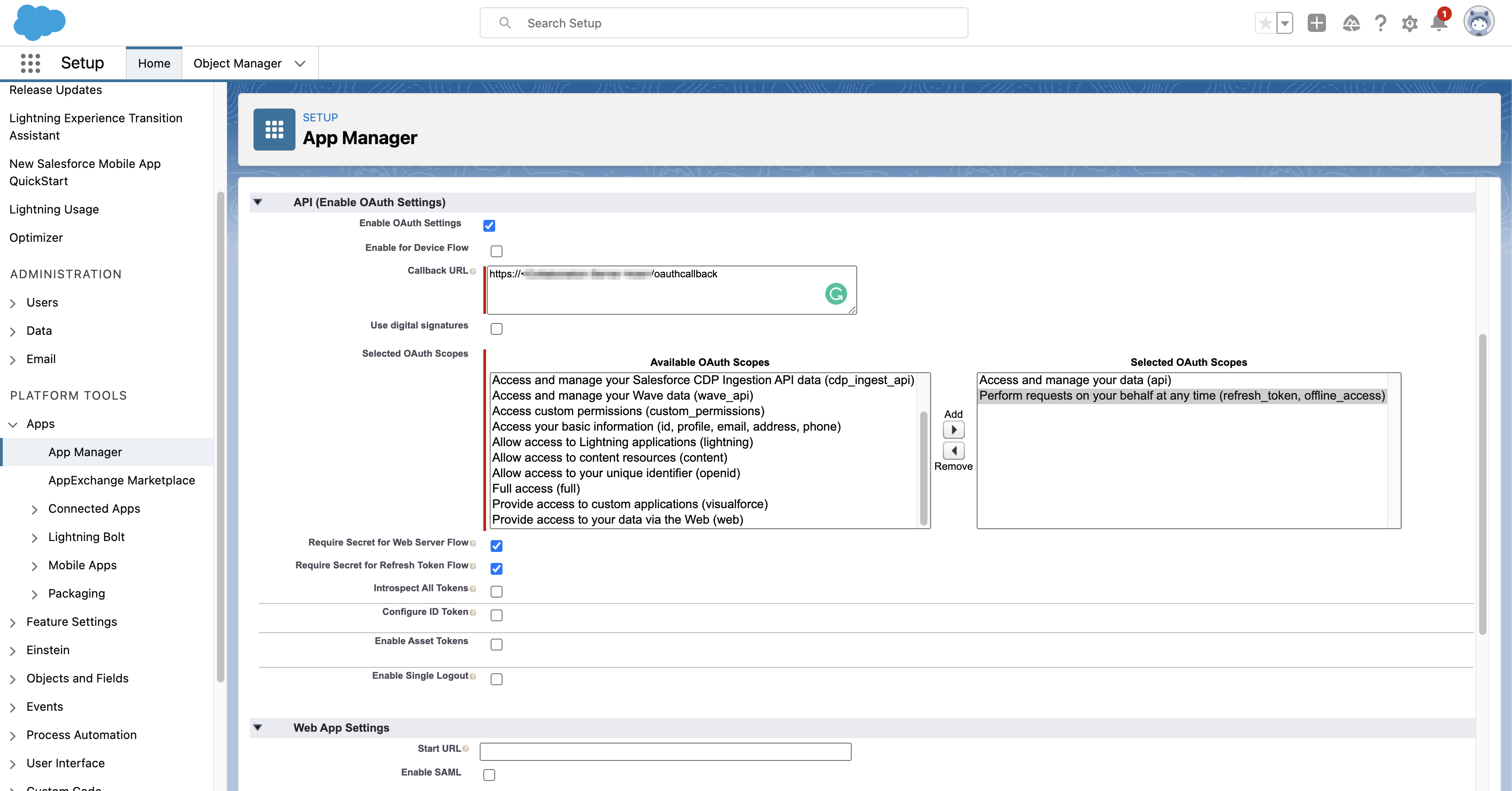1512x791 pixels.
Task: Click help icon for Require Secret for Web Server Flow
Action: coord(473,543)
